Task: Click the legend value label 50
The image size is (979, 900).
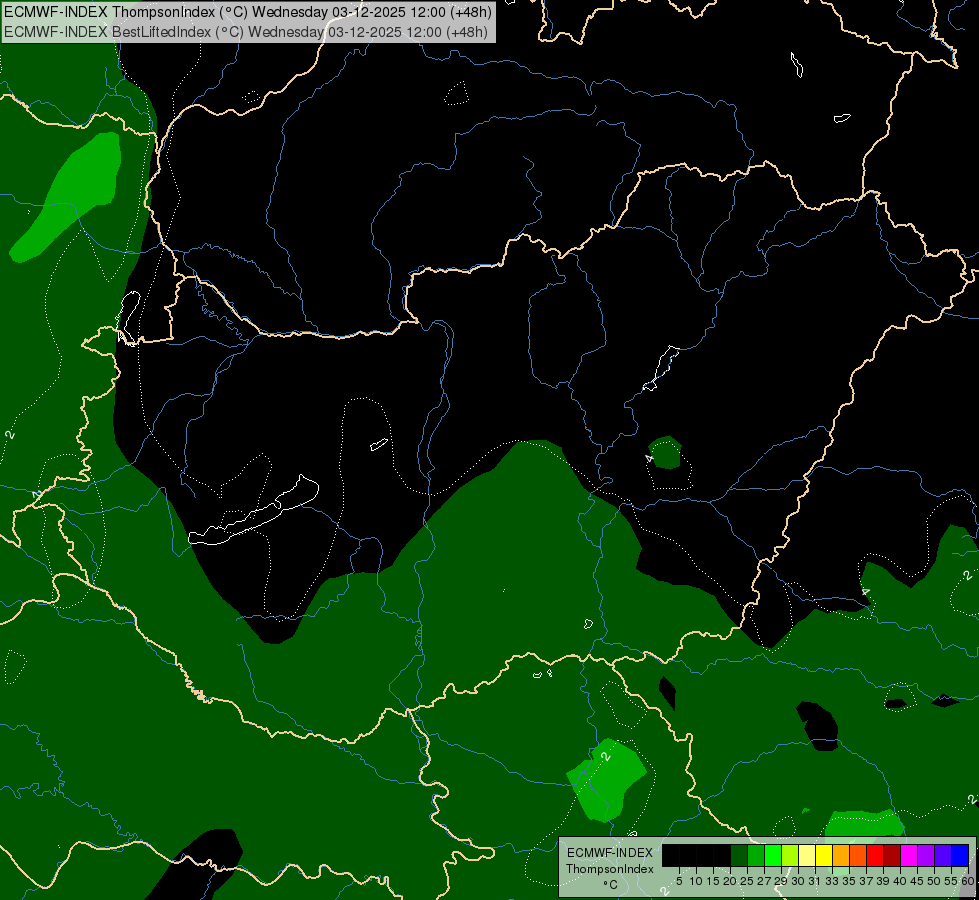Action: tap(934, 881)
